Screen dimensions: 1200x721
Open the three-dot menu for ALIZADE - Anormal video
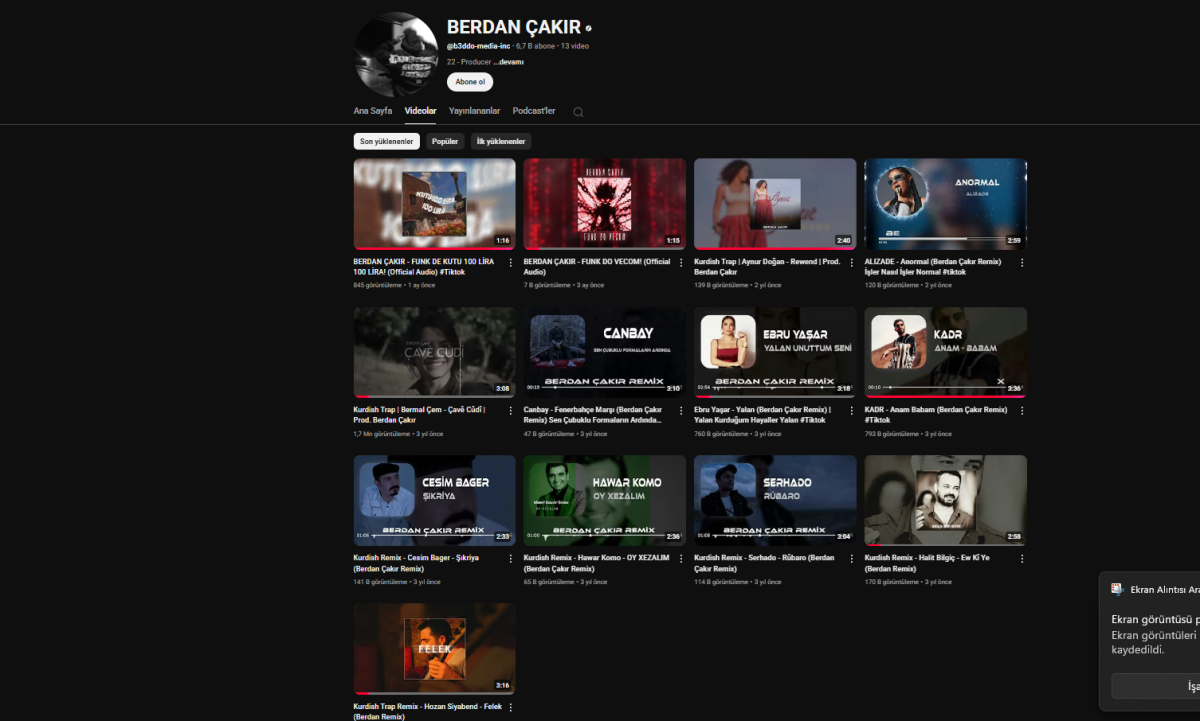click(1022, 262)
